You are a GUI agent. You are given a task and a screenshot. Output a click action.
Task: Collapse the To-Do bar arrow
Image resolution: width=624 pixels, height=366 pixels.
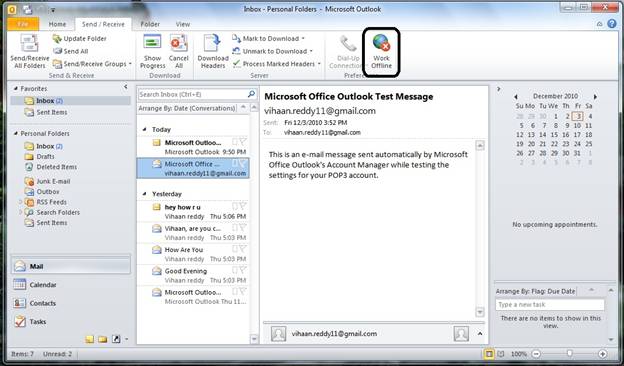(x=499, y=89)
